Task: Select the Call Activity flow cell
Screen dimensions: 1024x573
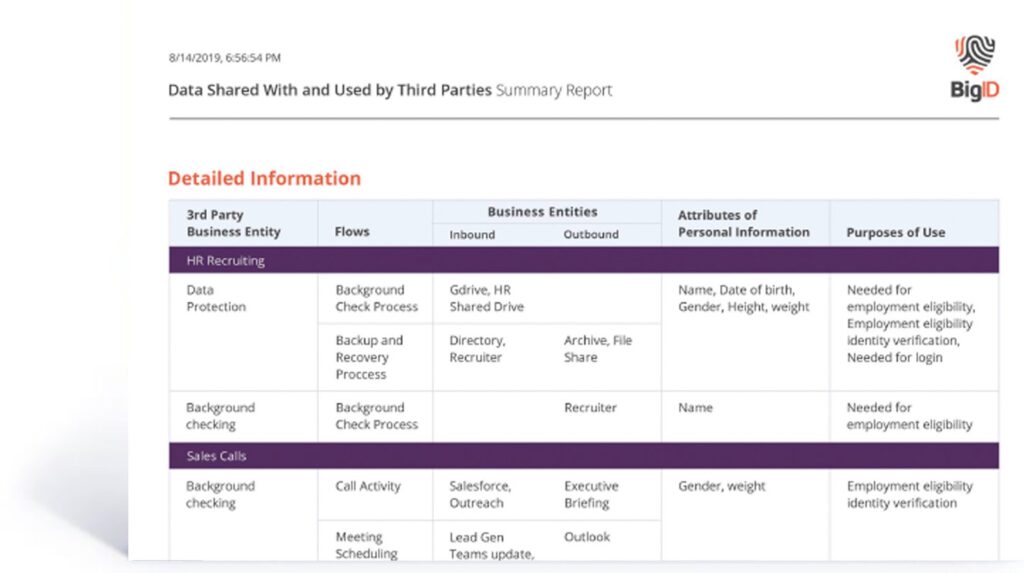Action: click(367, 487)
